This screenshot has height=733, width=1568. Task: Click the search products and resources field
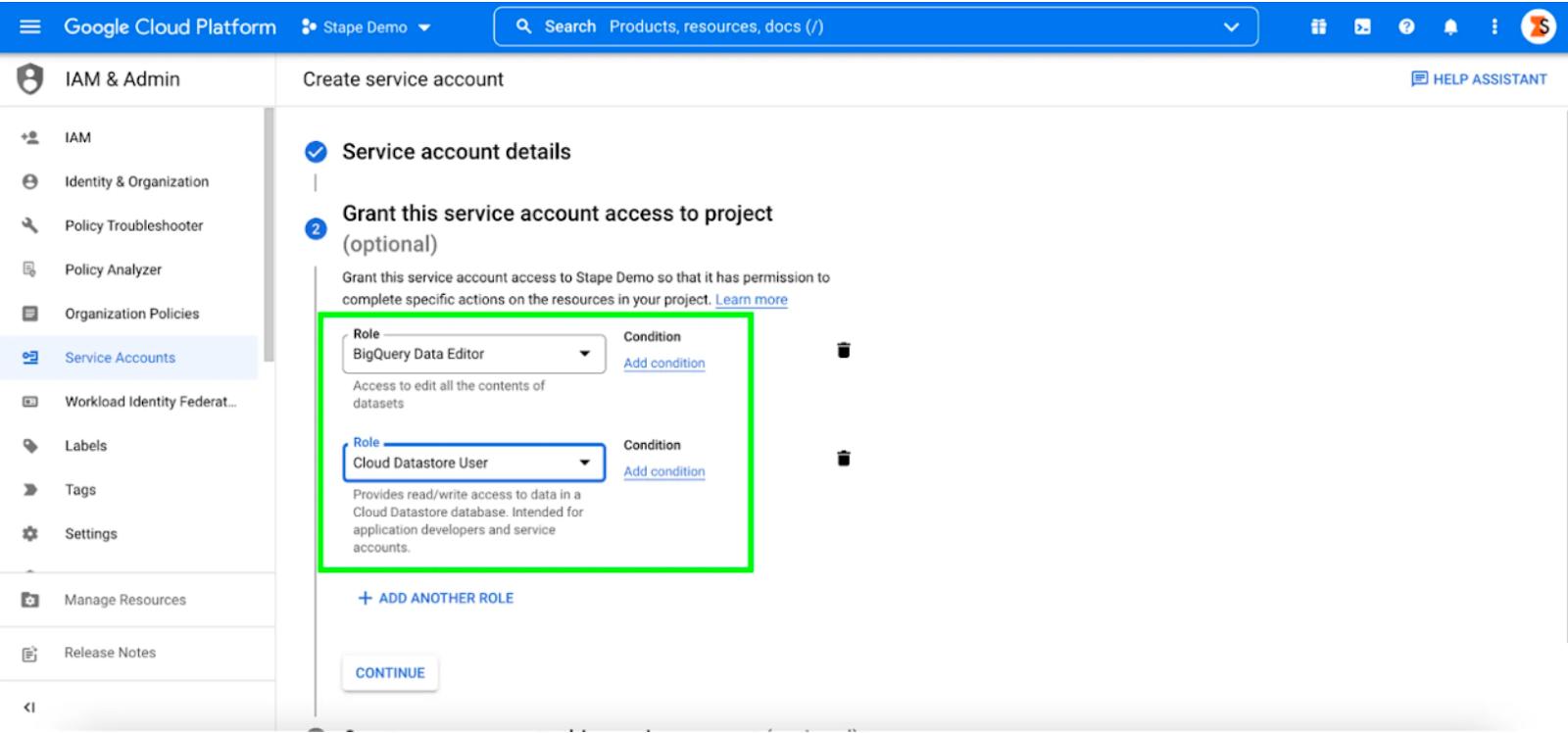pos(876,27)
